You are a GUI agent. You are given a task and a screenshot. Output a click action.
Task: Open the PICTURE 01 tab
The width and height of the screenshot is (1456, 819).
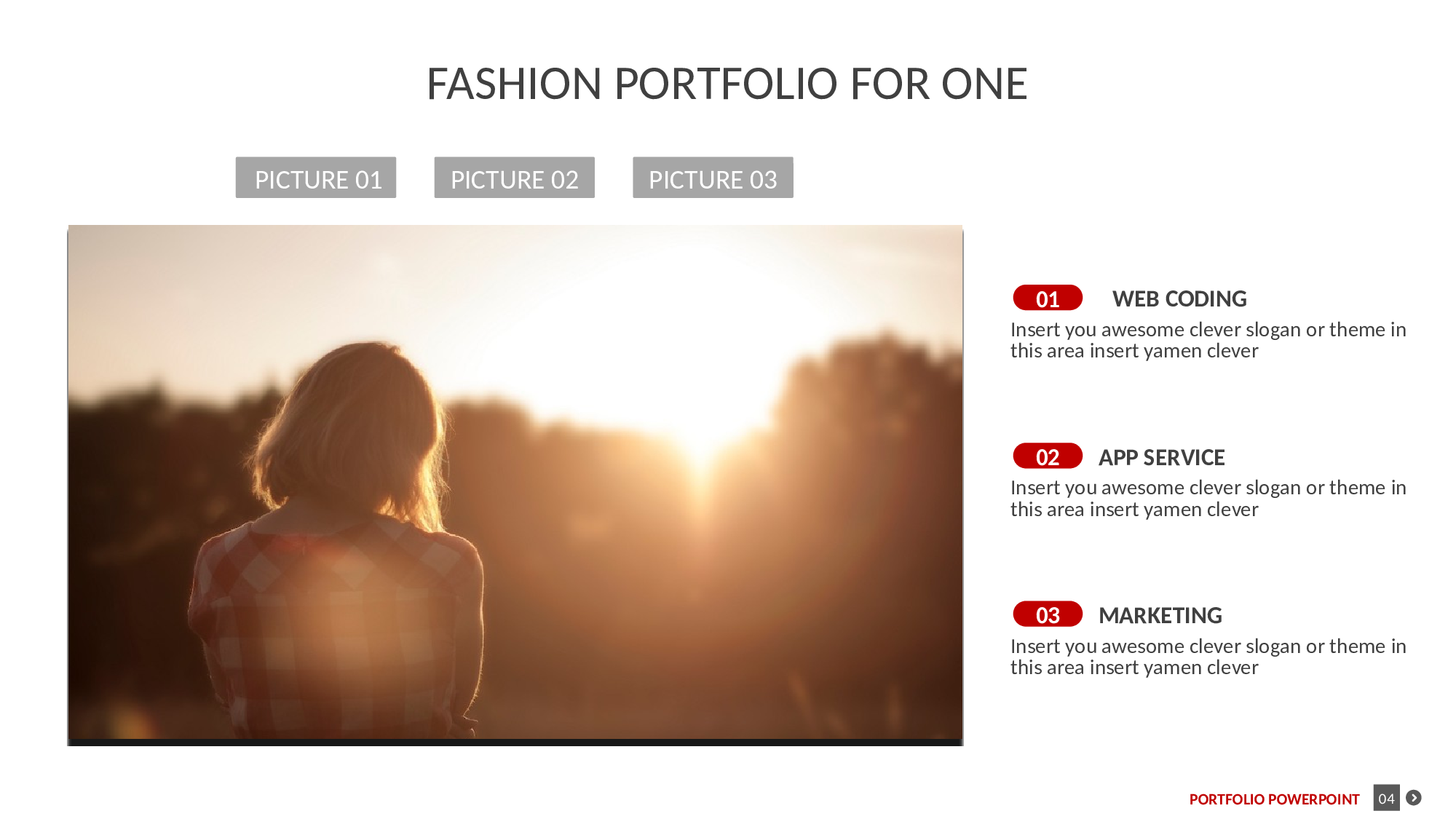pos(316,178)
